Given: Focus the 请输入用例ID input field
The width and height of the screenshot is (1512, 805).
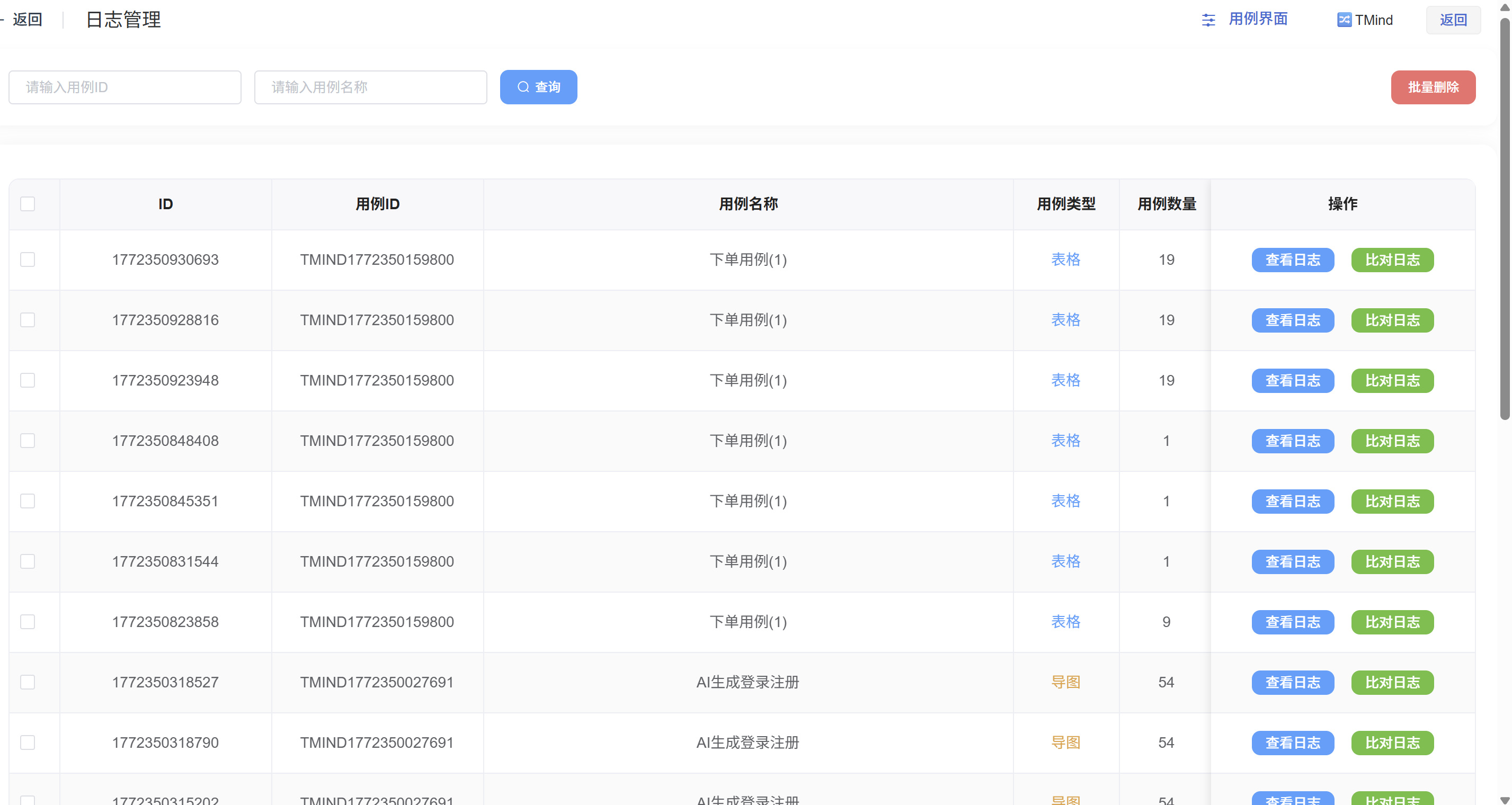Looking at the screenshot, I should click(x=125, y=87).
